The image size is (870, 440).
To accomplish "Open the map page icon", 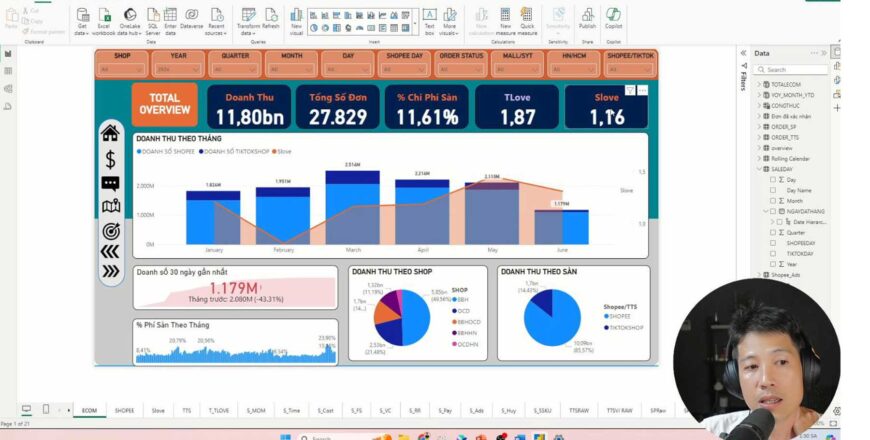I will (110, 206).
